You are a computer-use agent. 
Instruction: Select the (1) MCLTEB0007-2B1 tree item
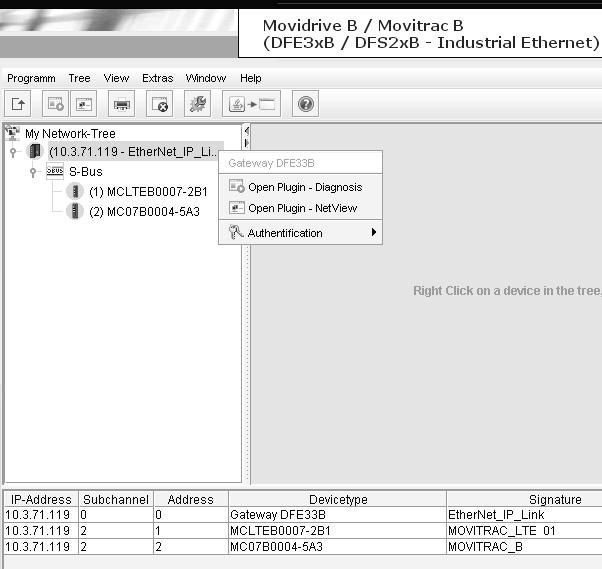pyautogui.click(x=148, y=192)
